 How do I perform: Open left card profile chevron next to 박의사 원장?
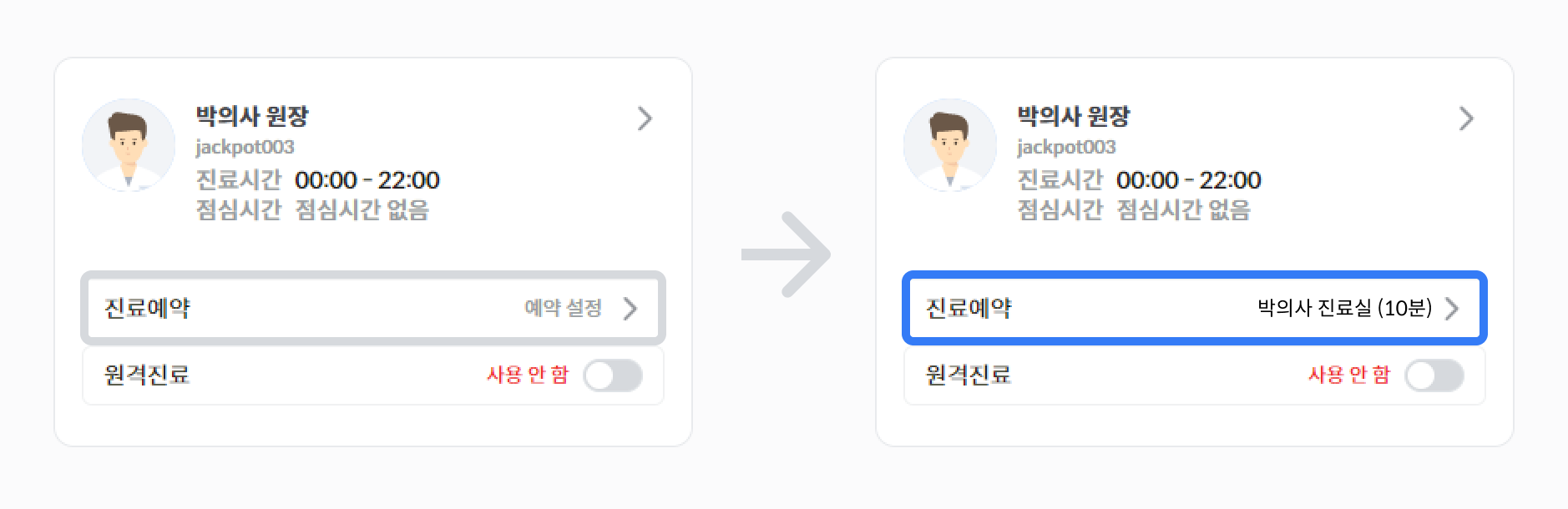(645, 118)
